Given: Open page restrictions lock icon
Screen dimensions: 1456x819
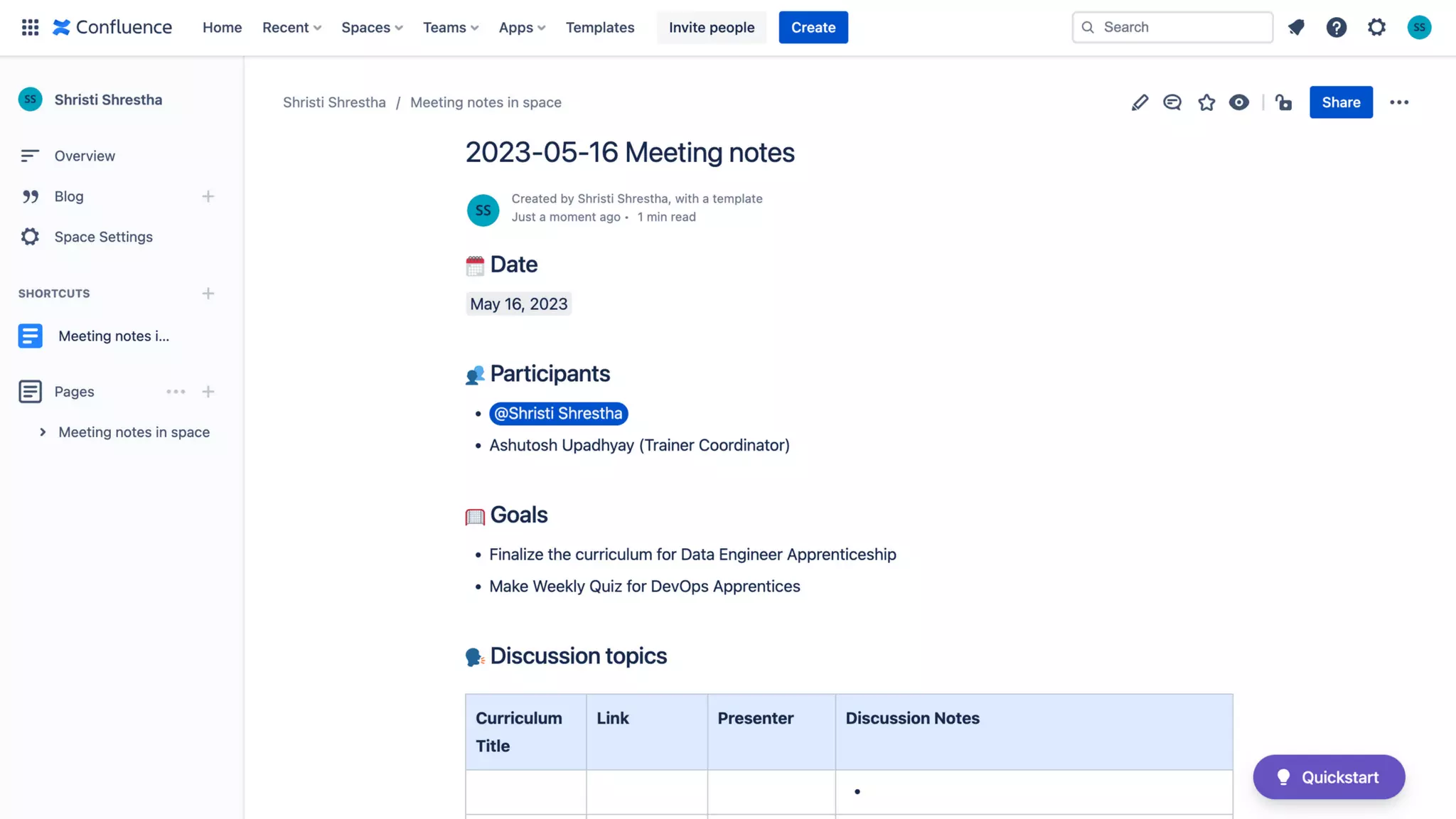Looking at the screenshot, I should tap(1283, 102).
